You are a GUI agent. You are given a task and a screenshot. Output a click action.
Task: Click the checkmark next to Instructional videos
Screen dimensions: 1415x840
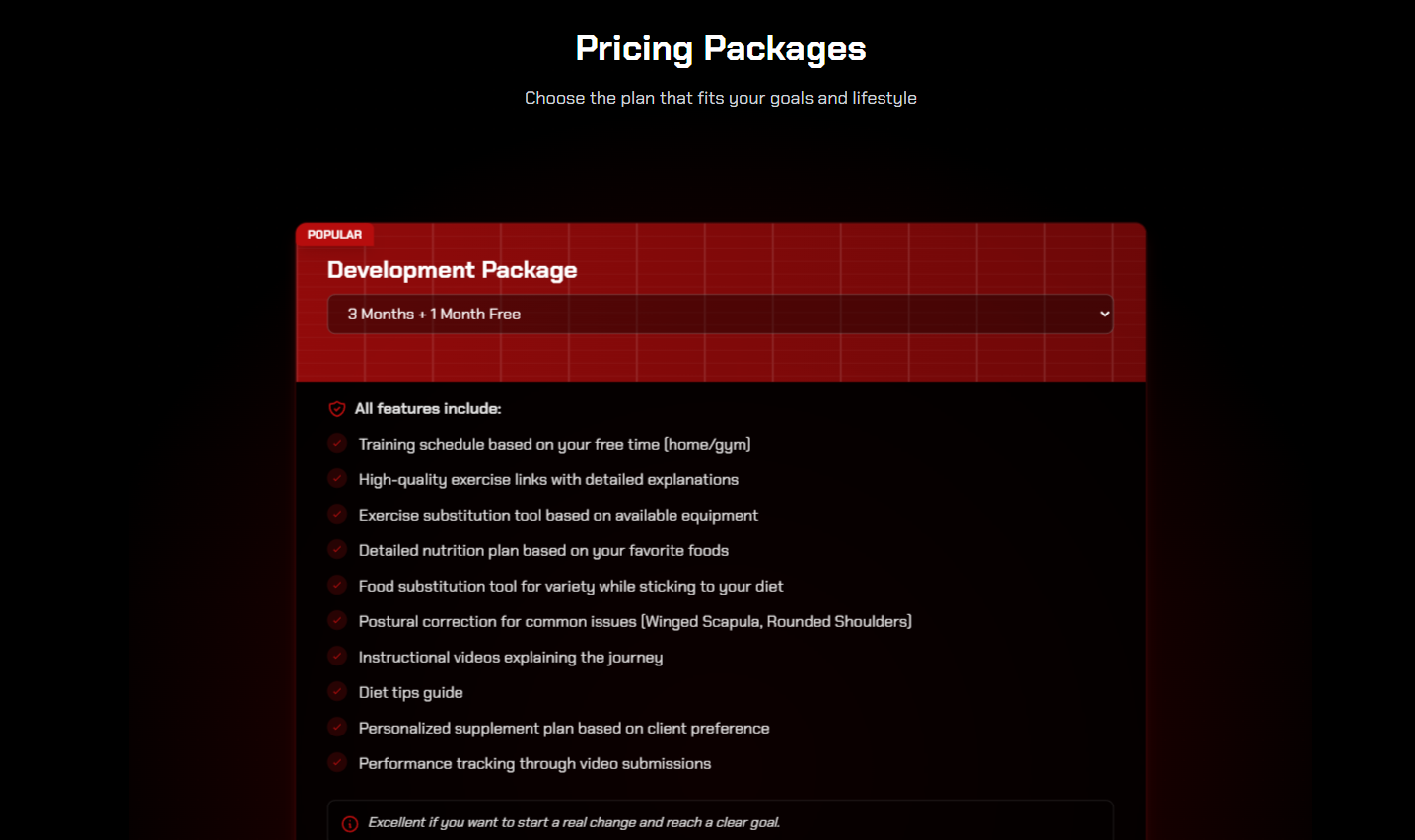[337, 657]
